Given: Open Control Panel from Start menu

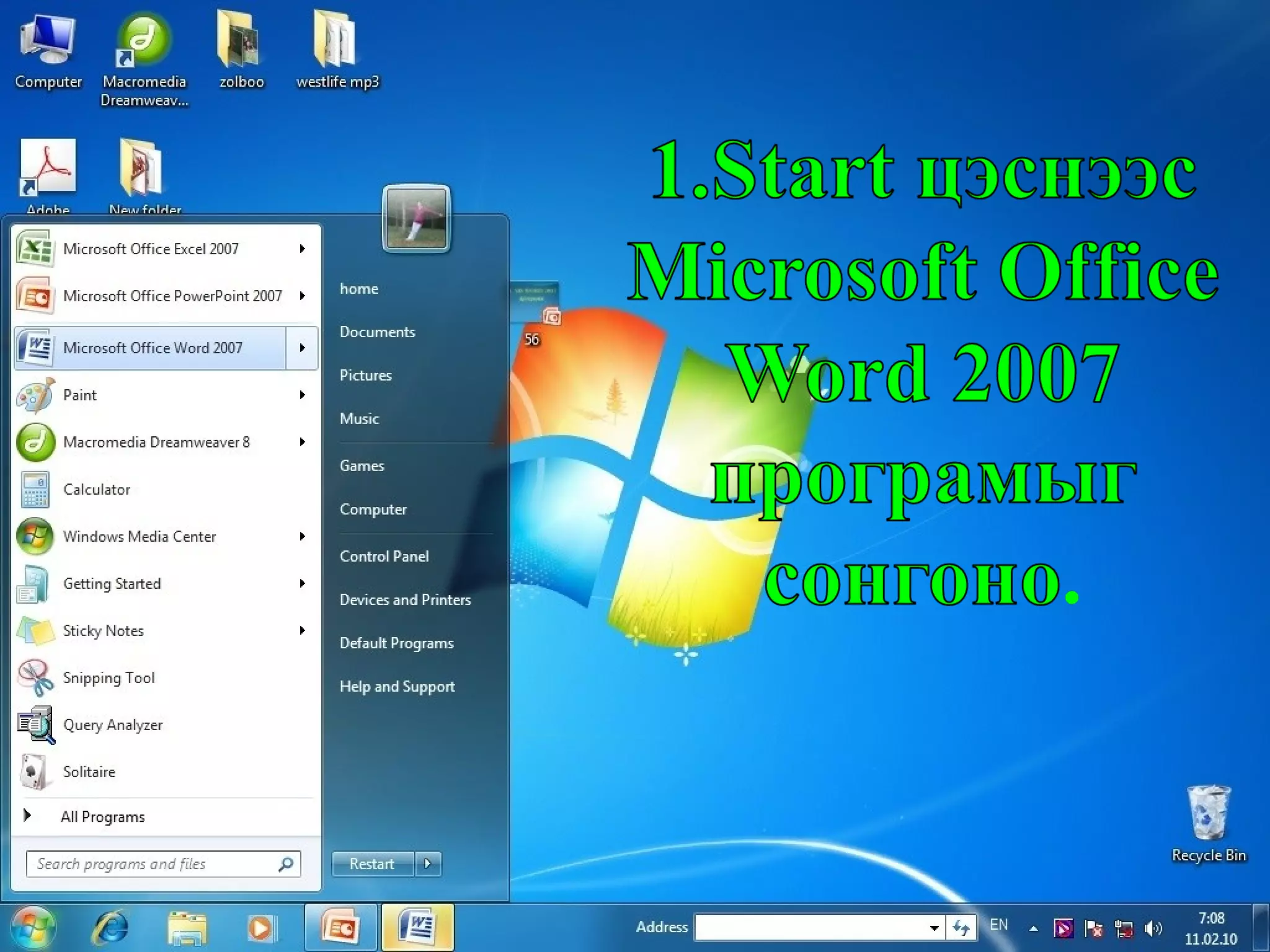Looking at the screenshot, I should 384,557.
